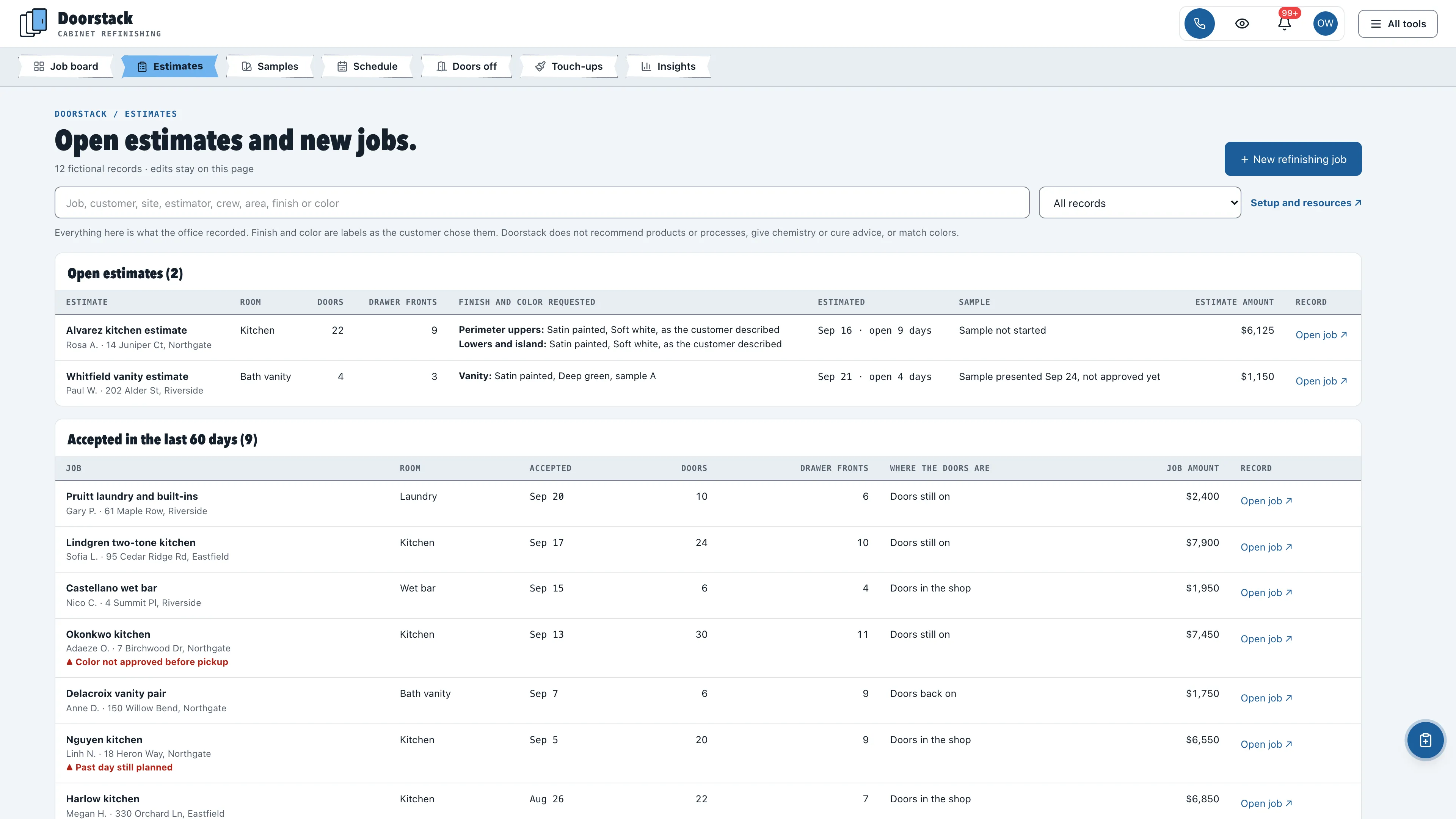
Task: Click 'Color not approved before pickup' warning
Action: tap(147, 662)
